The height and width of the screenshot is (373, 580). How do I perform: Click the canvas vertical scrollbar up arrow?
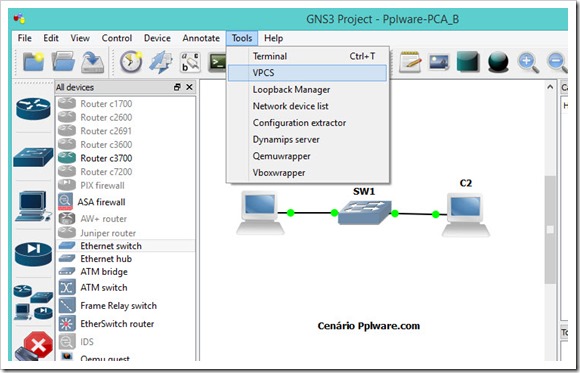coord(550,87)
